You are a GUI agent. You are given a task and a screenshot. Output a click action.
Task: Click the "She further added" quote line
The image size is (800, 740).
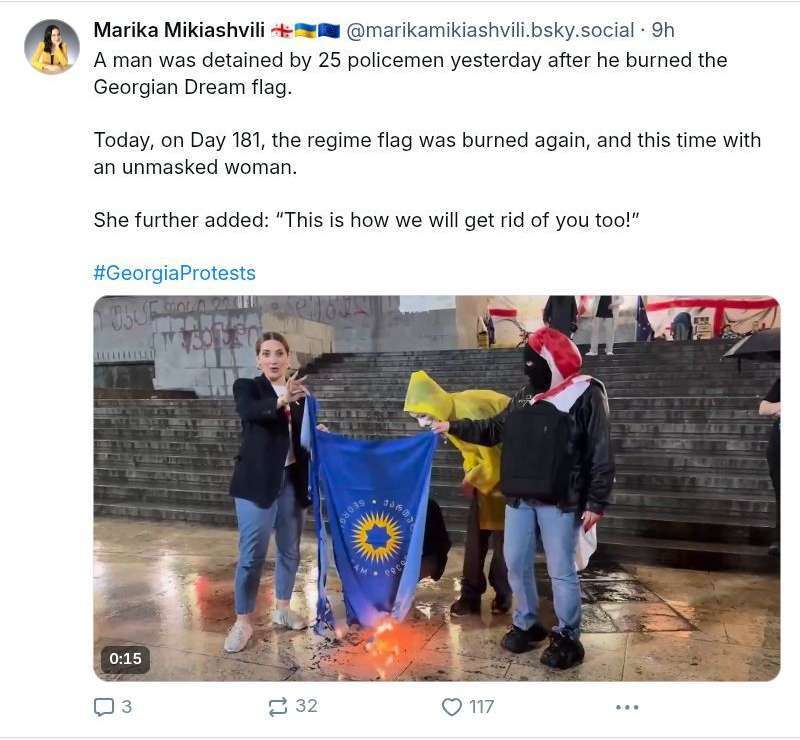pos(366,220)
